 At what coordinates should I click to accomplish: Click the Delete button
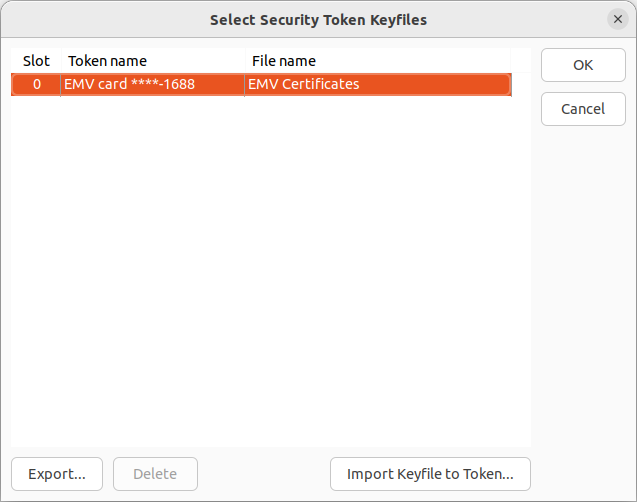click(155, 474)
